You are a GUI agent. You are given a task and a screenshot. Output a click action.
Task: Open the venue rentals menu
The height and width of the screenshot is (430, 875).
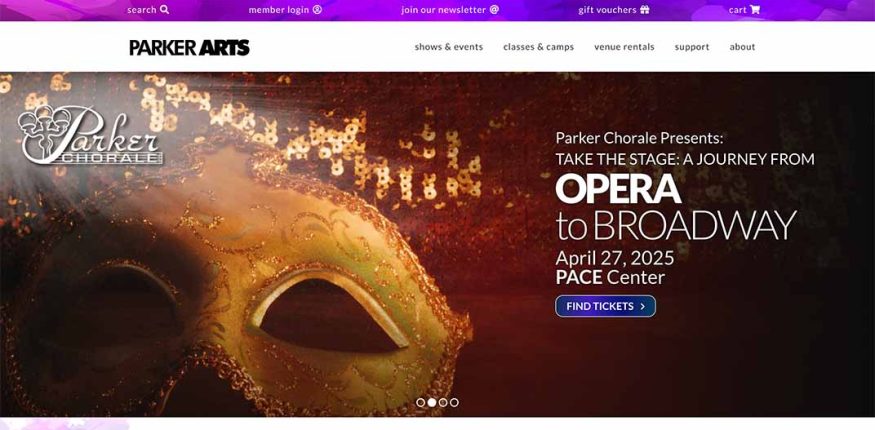tap(624, 47)
